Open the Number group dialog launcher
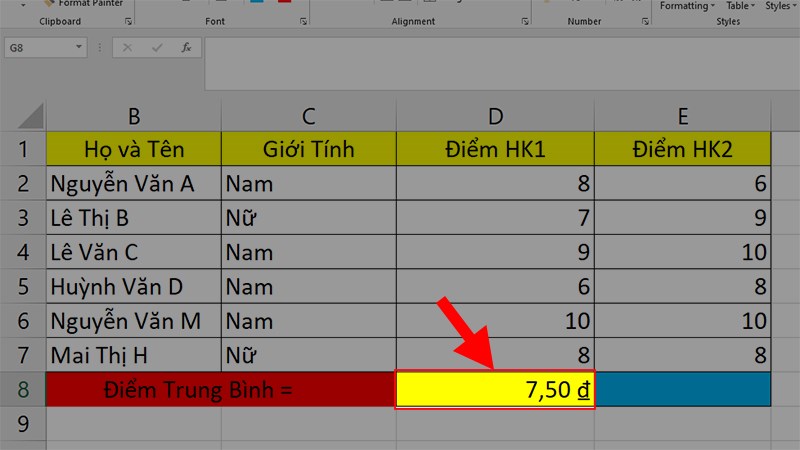The image size is (800, 450). pyautogui.click(x=640, y=21)
